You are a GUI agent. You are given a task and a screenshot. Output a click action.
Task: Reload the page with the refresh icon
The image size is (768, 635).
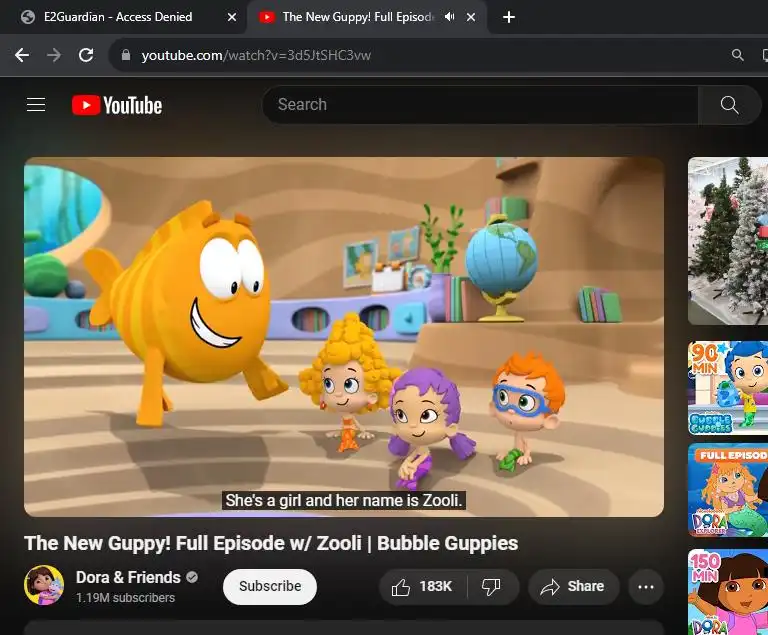coord(86,55)
